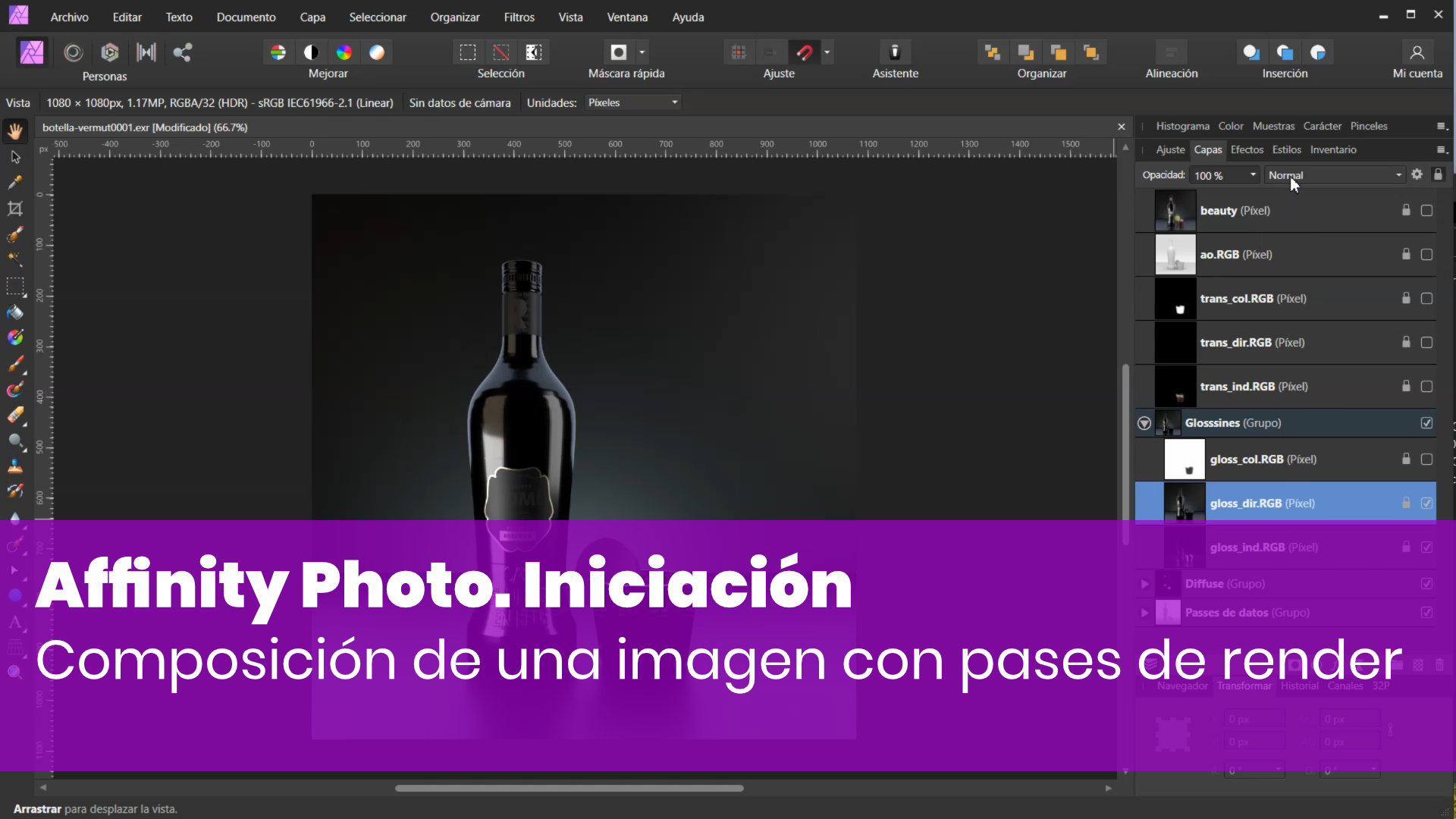Toggle visibility checkbox of beauty layer

click(x=1426, y=211)
